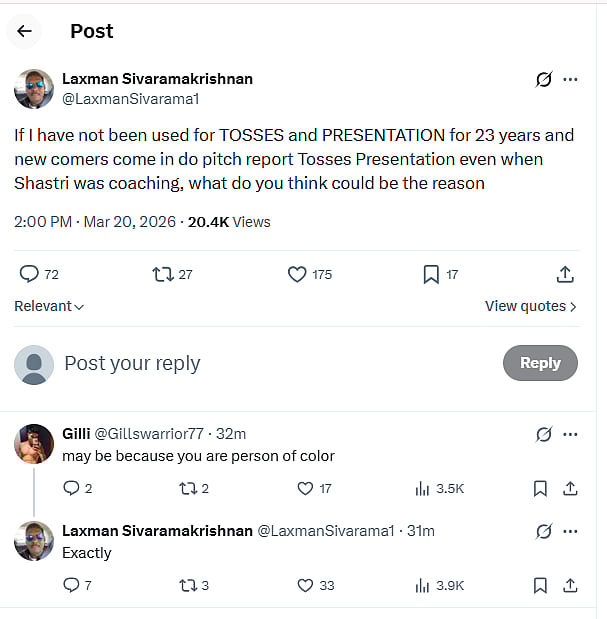The width and height of the screenshot is (607, 619).
Task: Bookmark the main post with 17 bookmarks
Action: [430, 274]
